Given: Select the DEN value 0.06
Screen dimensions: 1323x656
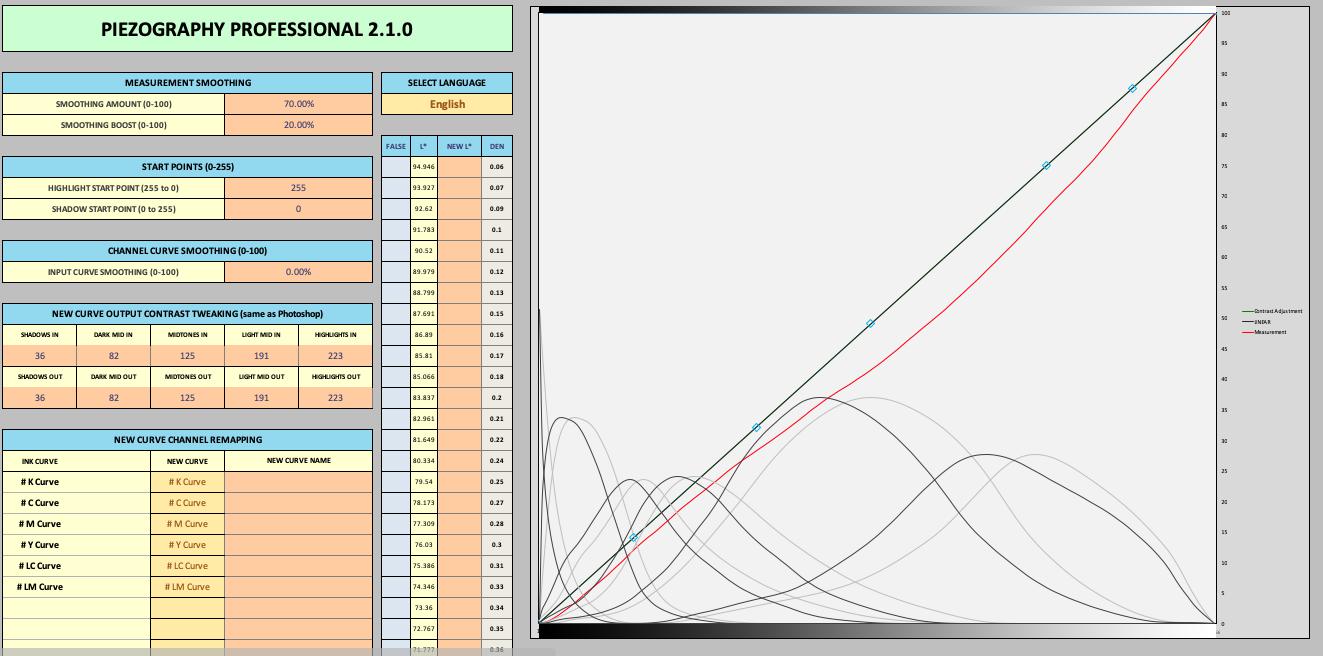Looking at the screenshot, I should tap(497, 167).
